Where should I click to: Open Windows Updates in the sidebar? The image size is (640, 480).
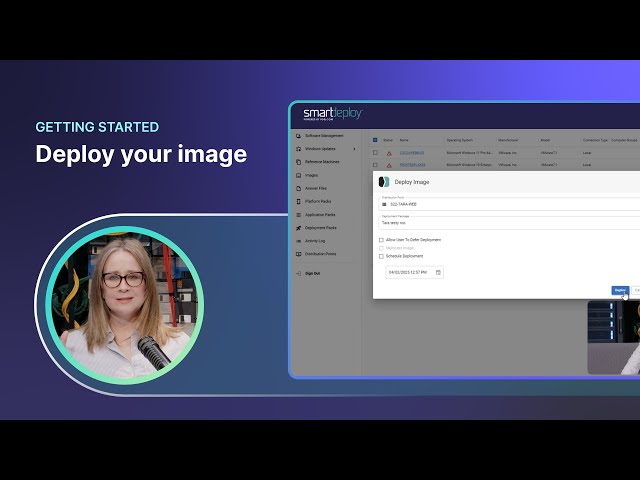[320, 149]
